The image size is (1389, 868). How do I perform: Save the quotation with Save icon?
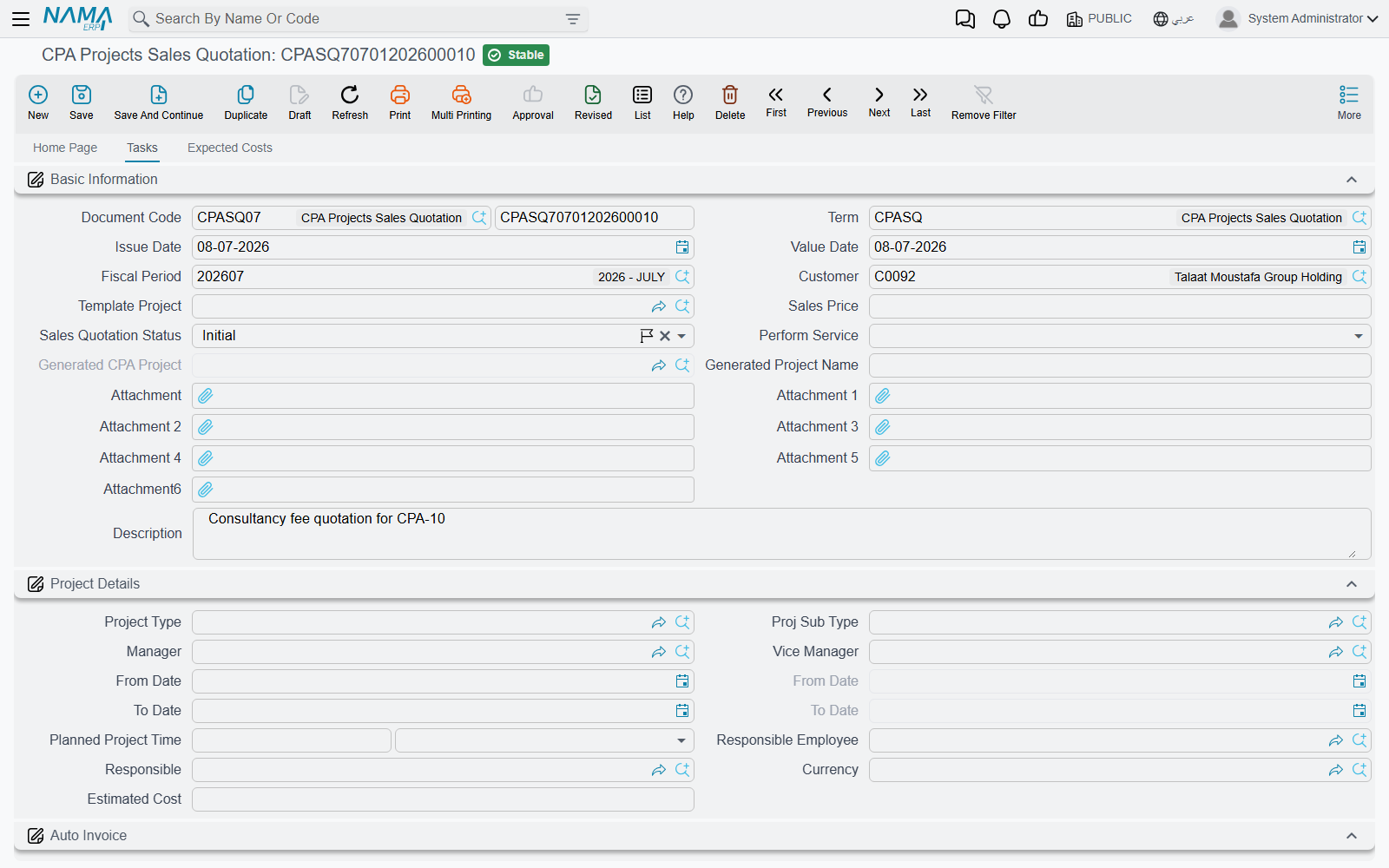click(x=82, y=102)
